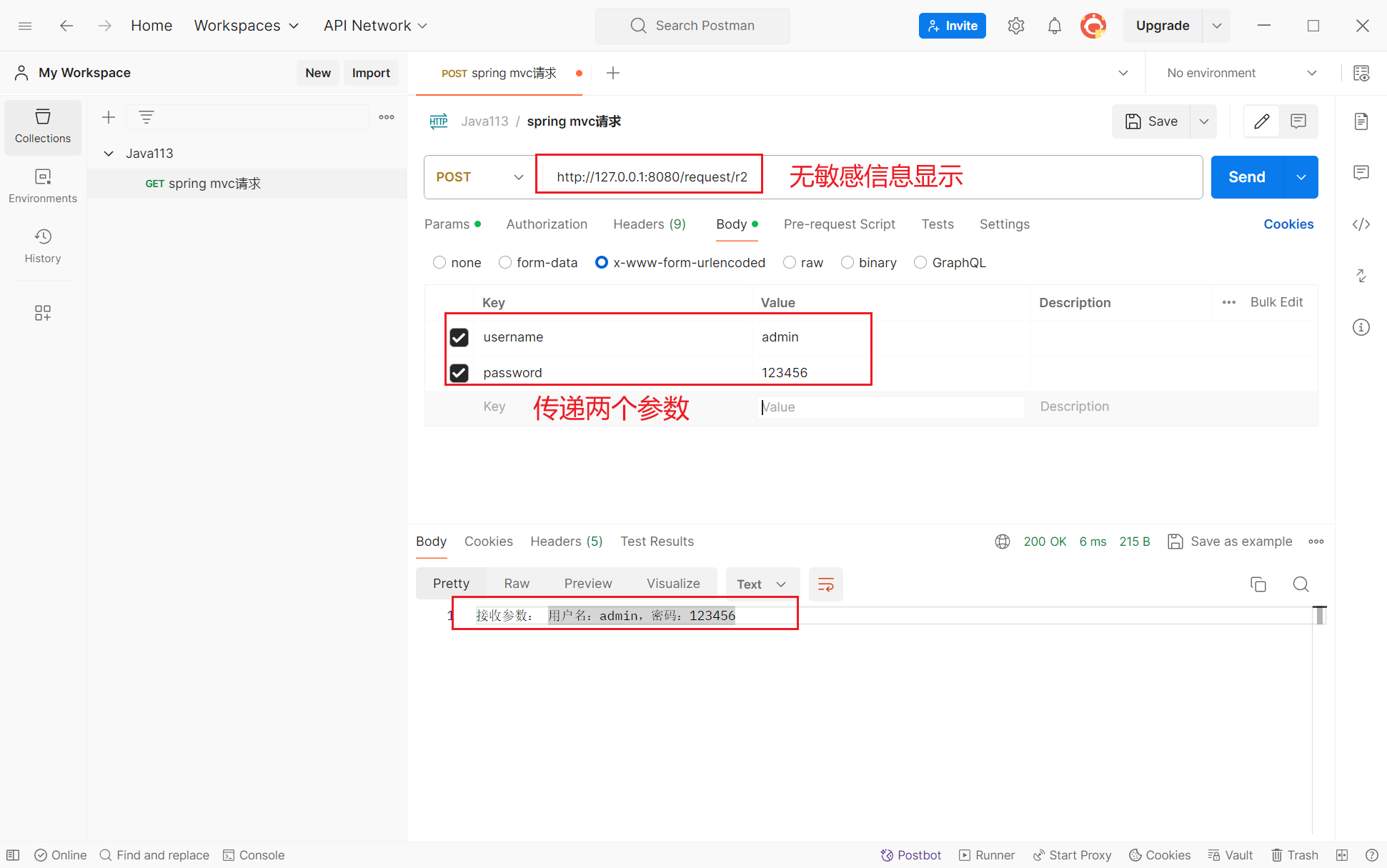The image size is (1387, 868).
Task: Click the Cookies link
Action: click(1288, 224)
